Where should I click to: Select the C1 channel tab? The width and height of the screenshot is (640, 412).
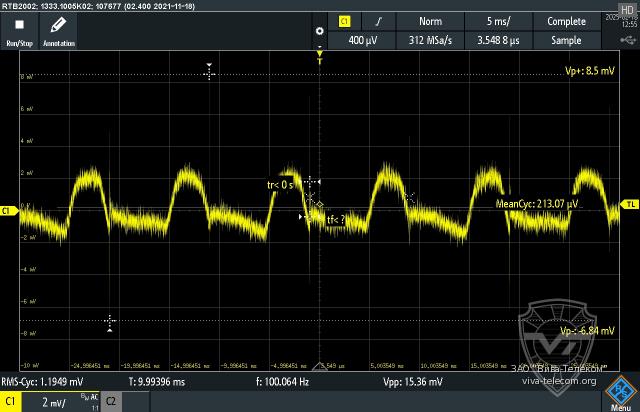(11, 401)
